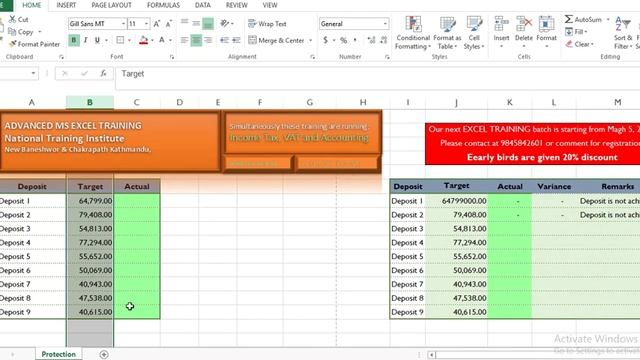
Task: Select column J header
Action: (456, 102)
